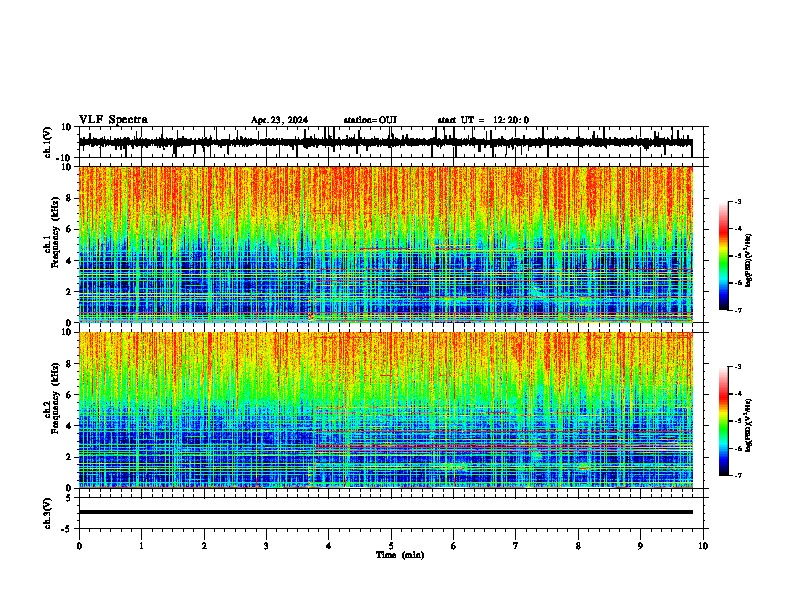This screenshot has width=792, height=612.
Task: Click time axis tick label "7"
Action: pos(516,546)
